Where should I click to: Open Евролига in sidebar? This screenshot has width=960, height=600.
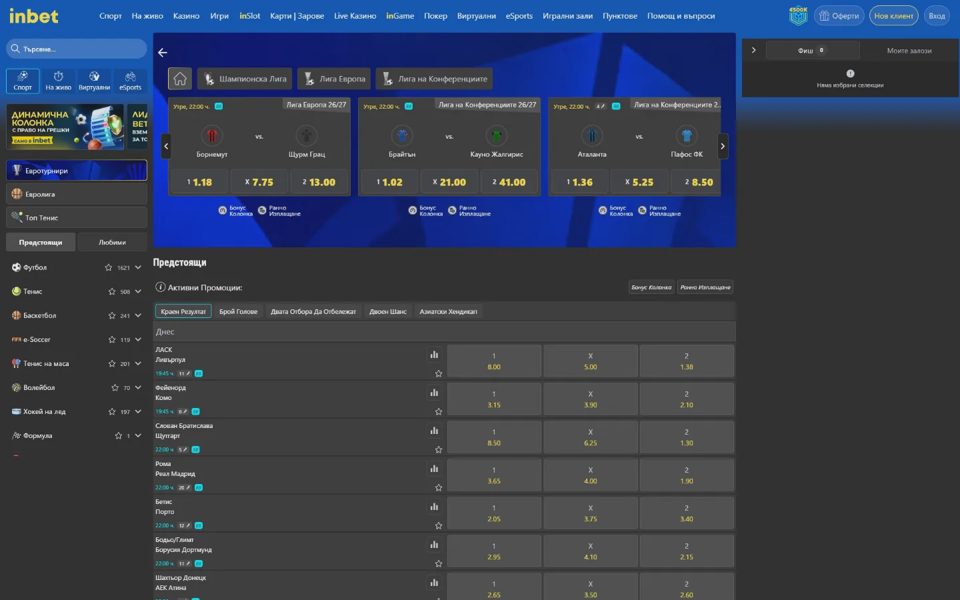(x=77, y=194)
